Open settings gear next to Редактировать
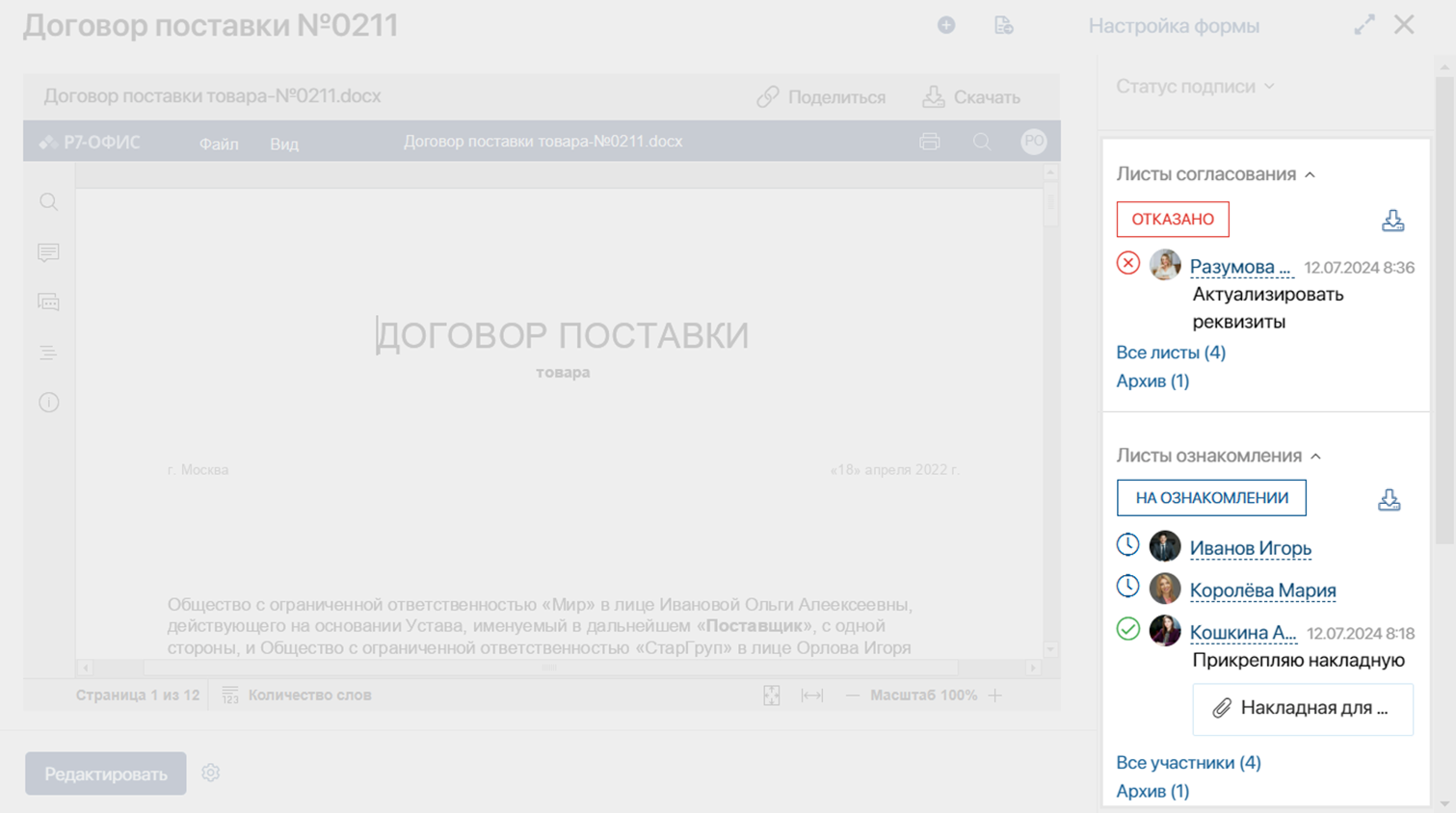Viewport: 1456px width, 813px height. tap(211, 773)
